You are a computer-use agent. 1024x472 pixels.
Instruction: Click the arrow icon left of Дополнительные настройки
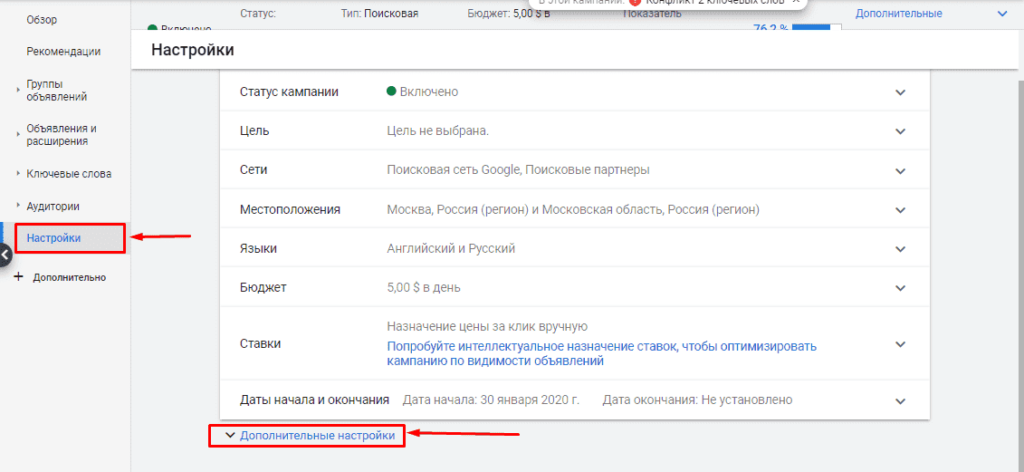pyautogui.click(x=229, y=436)
